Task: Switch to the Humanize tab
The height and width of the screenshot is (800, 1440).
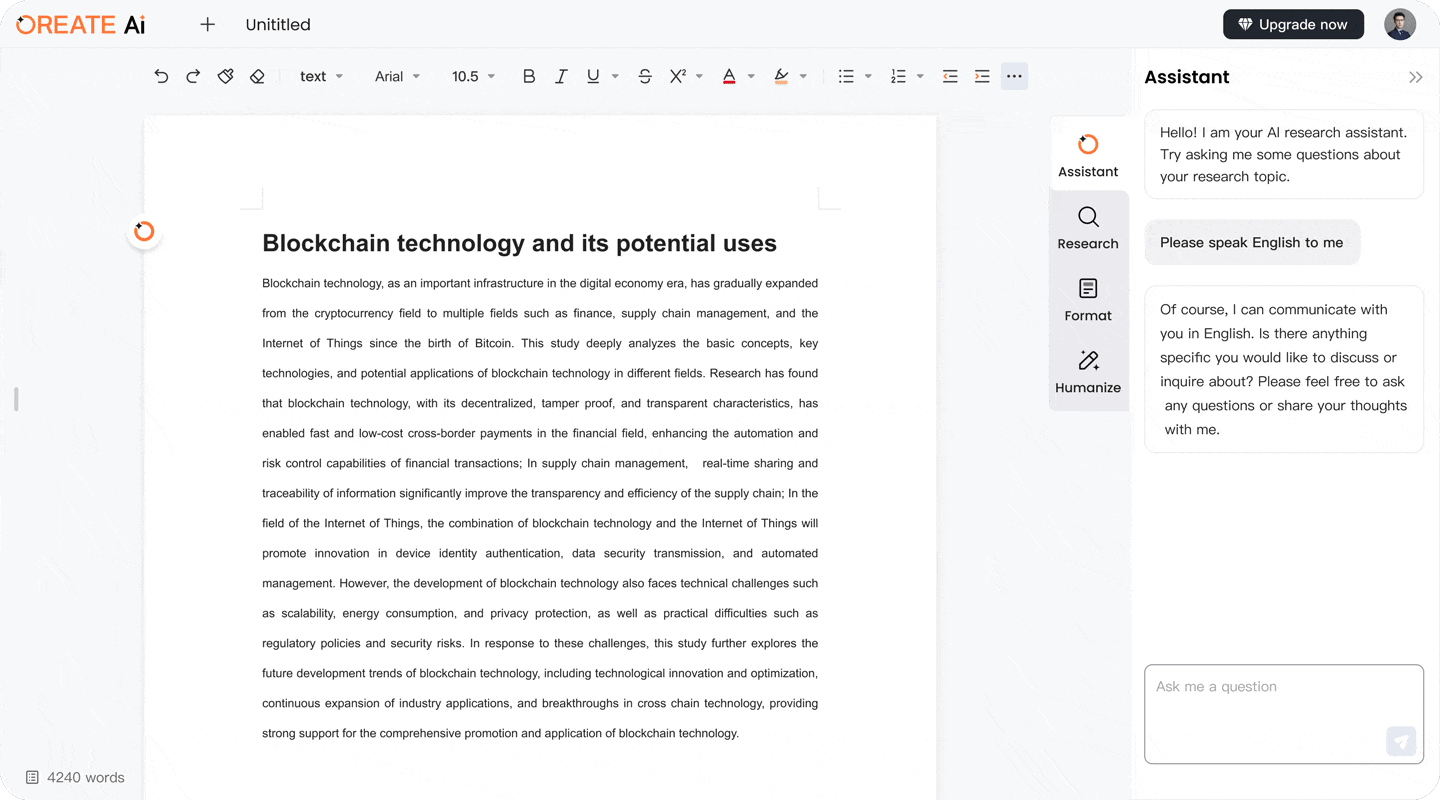Action: [1088, 372]
